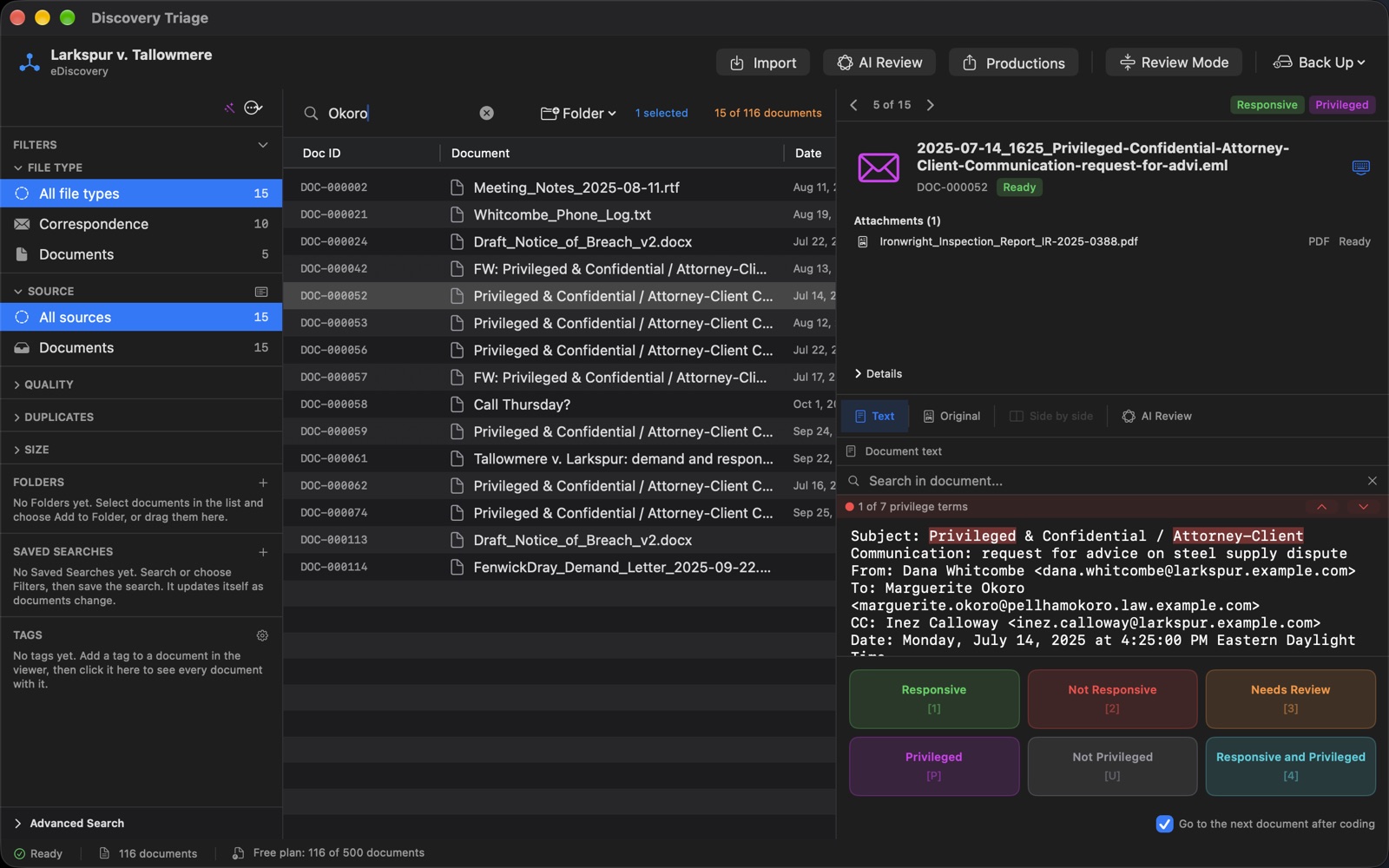Add a new folder with the plus icon
This screenshot has height=868, width=1389.
point(263,483)
